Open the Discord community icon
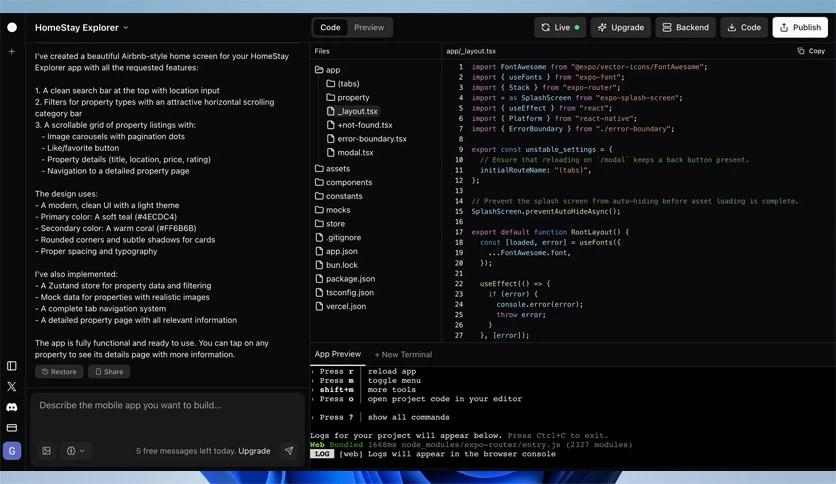Viewport: 836px width, 484px height. coord(12,407)
